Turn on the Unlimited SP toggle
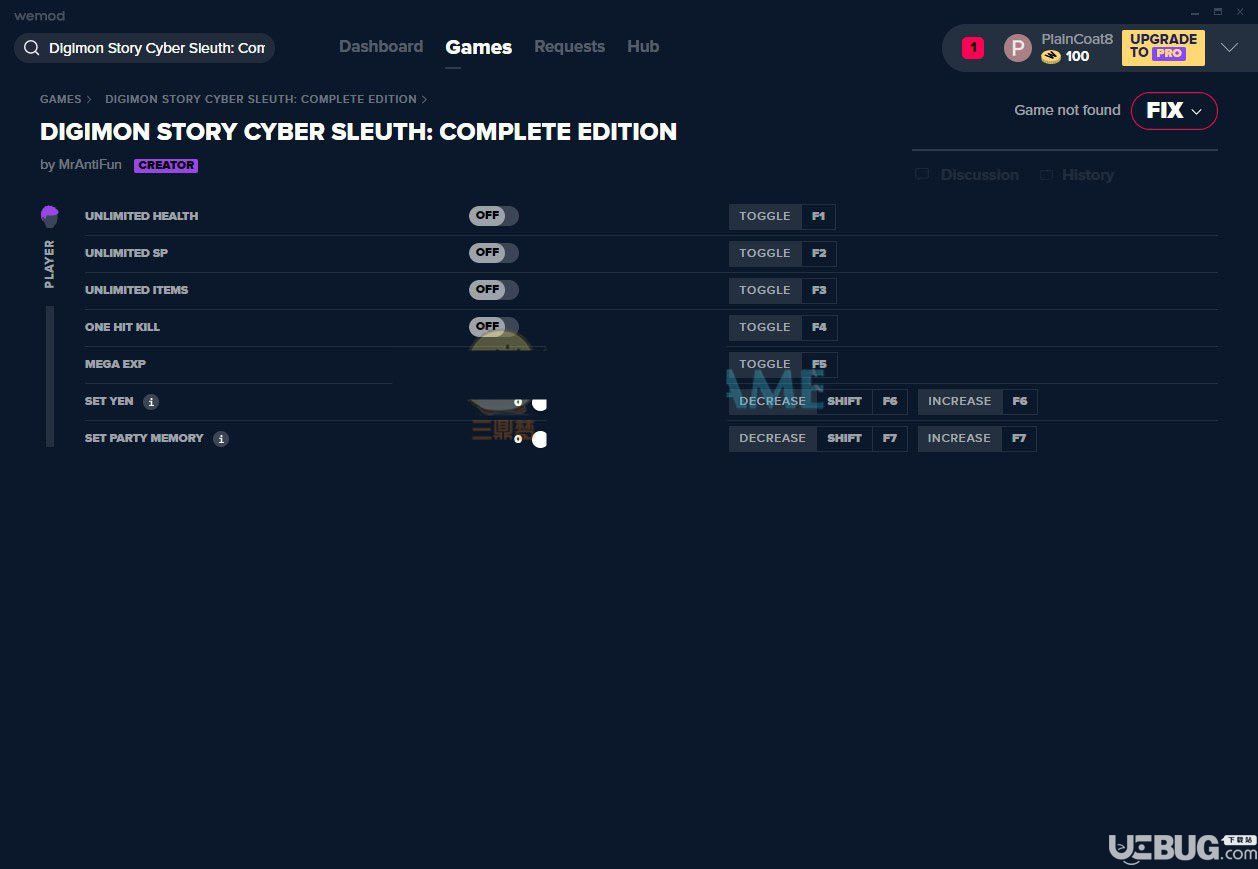 click(494, 253)
